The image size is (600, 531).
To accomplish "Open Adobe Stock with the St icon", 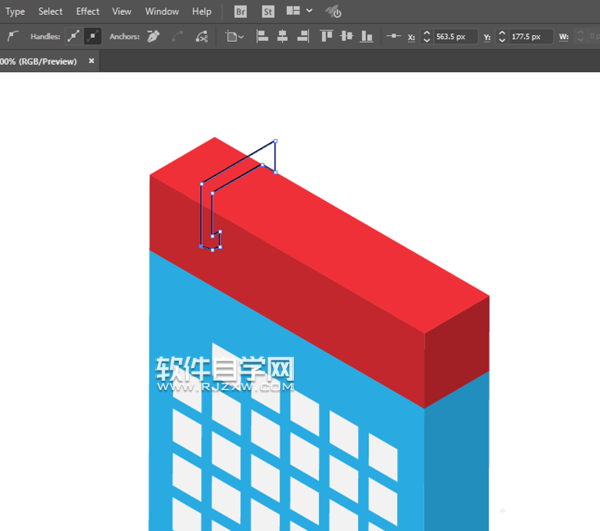I will [x=268, y=12].
